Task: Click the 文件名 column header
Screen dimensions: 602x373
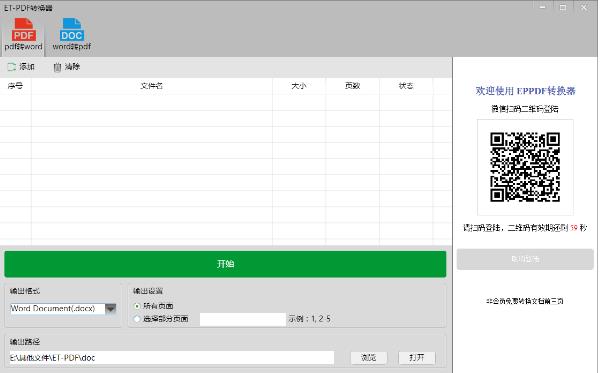Action: (152, 86)
